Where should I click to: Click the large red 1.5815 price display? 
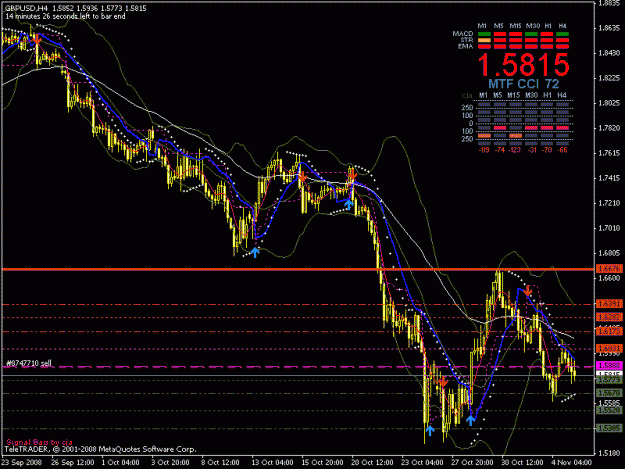pos(524,65)
